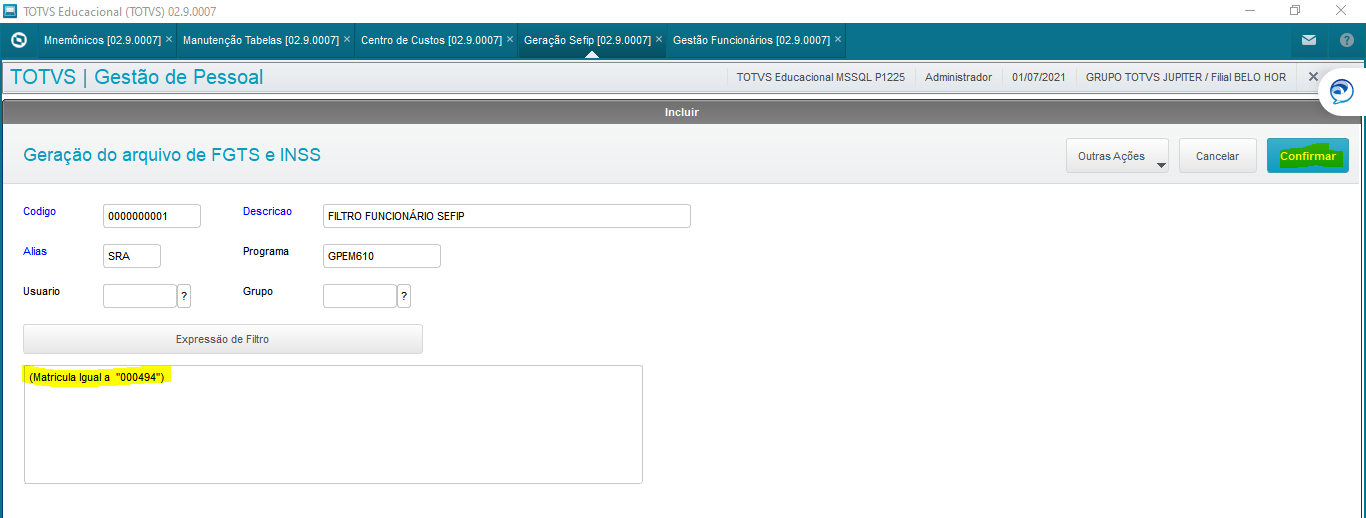
Task: Focus the Usuario input field
Action: pos(140,296)
